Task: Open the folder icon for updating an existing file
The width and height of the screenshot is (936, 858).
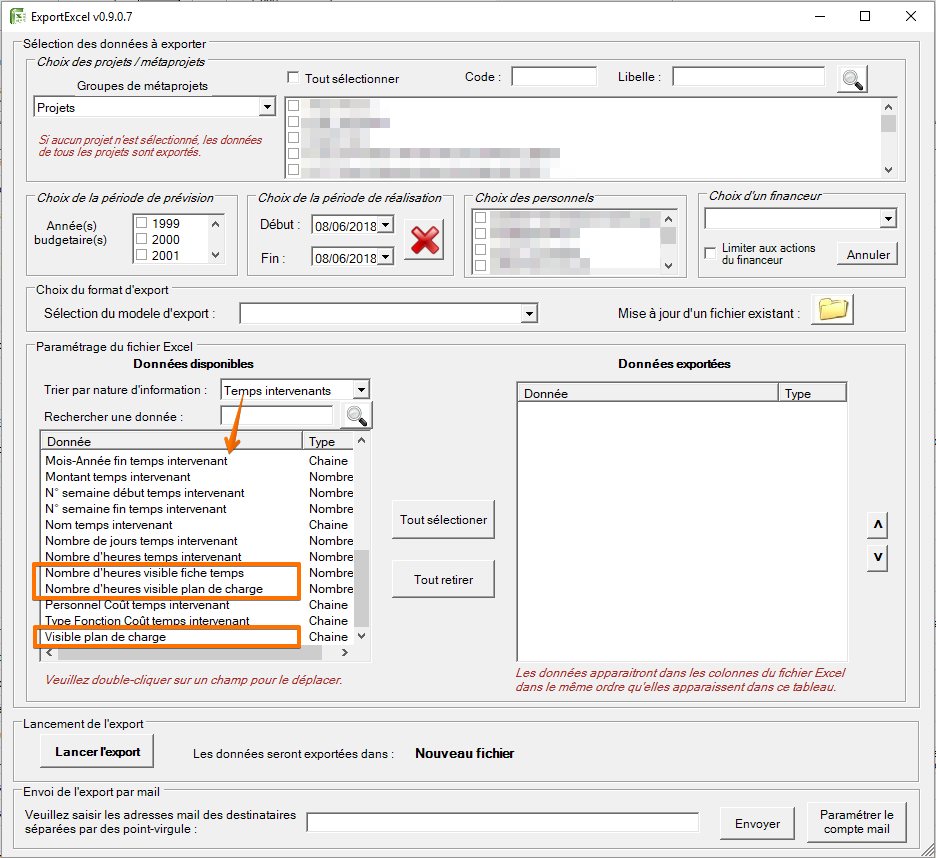Action: 834,310
